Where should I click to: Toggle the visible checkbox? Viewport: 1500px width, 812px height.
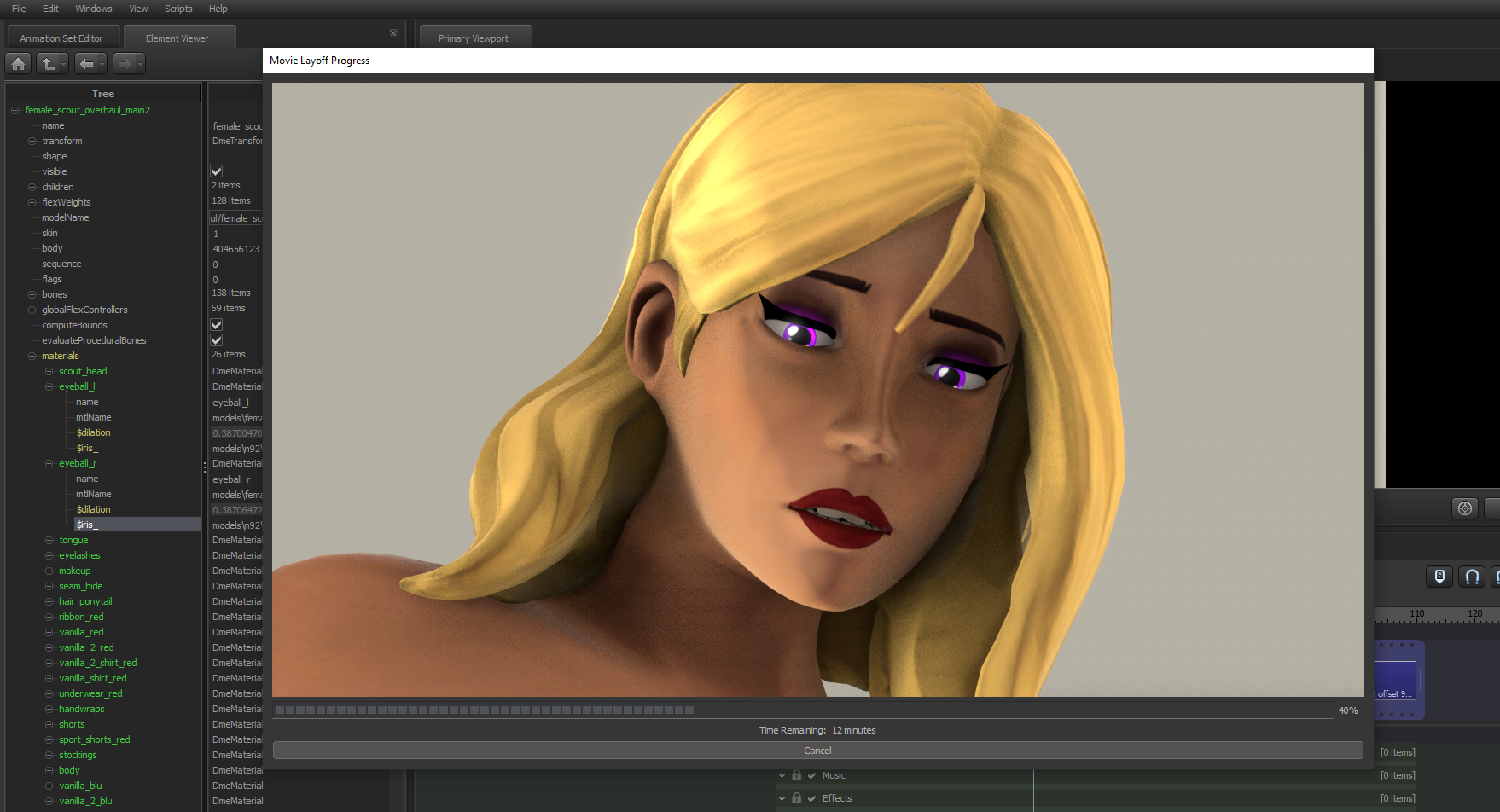point(217,171)
